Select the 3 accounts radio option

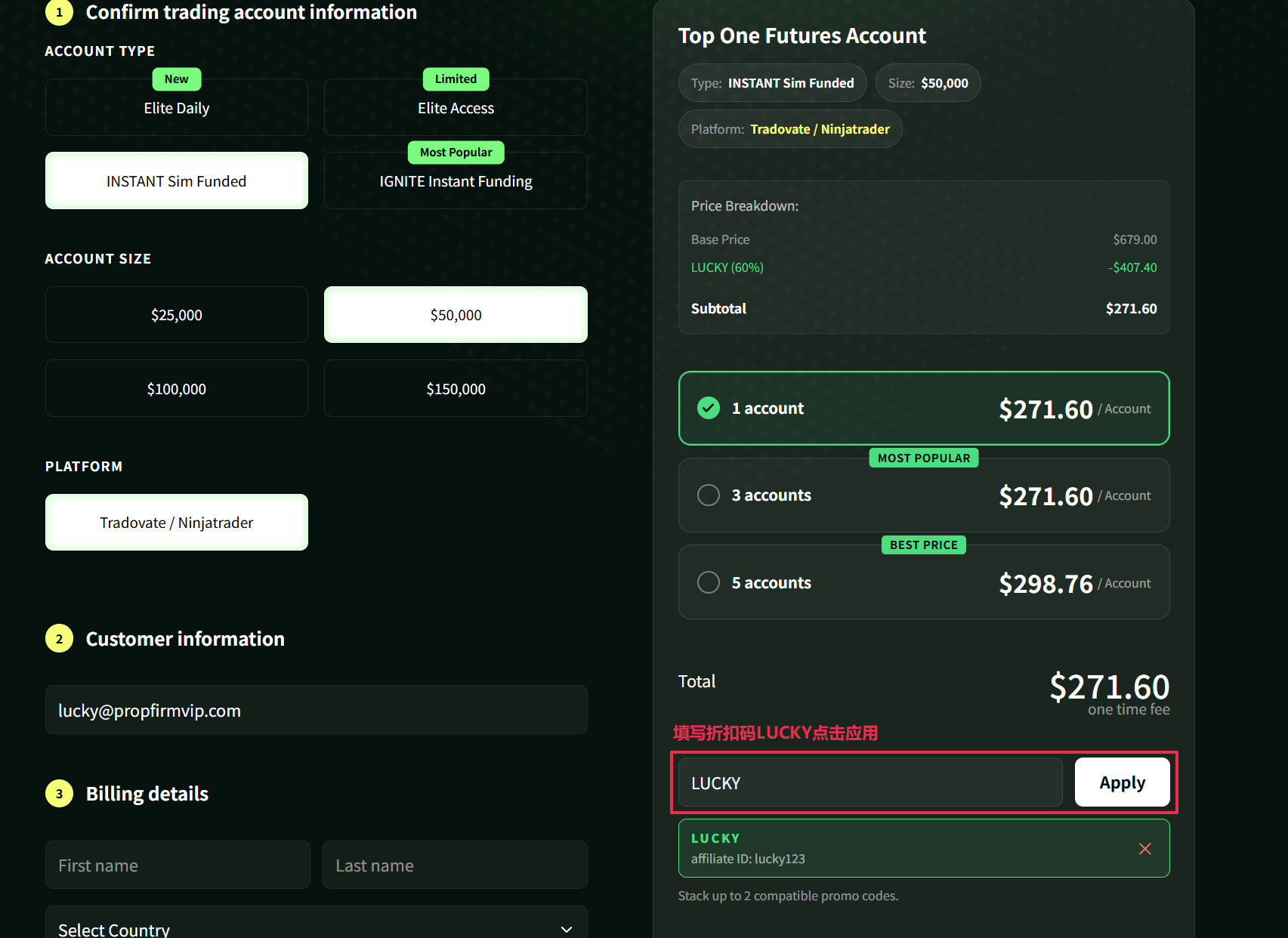[x=924, y=495]
